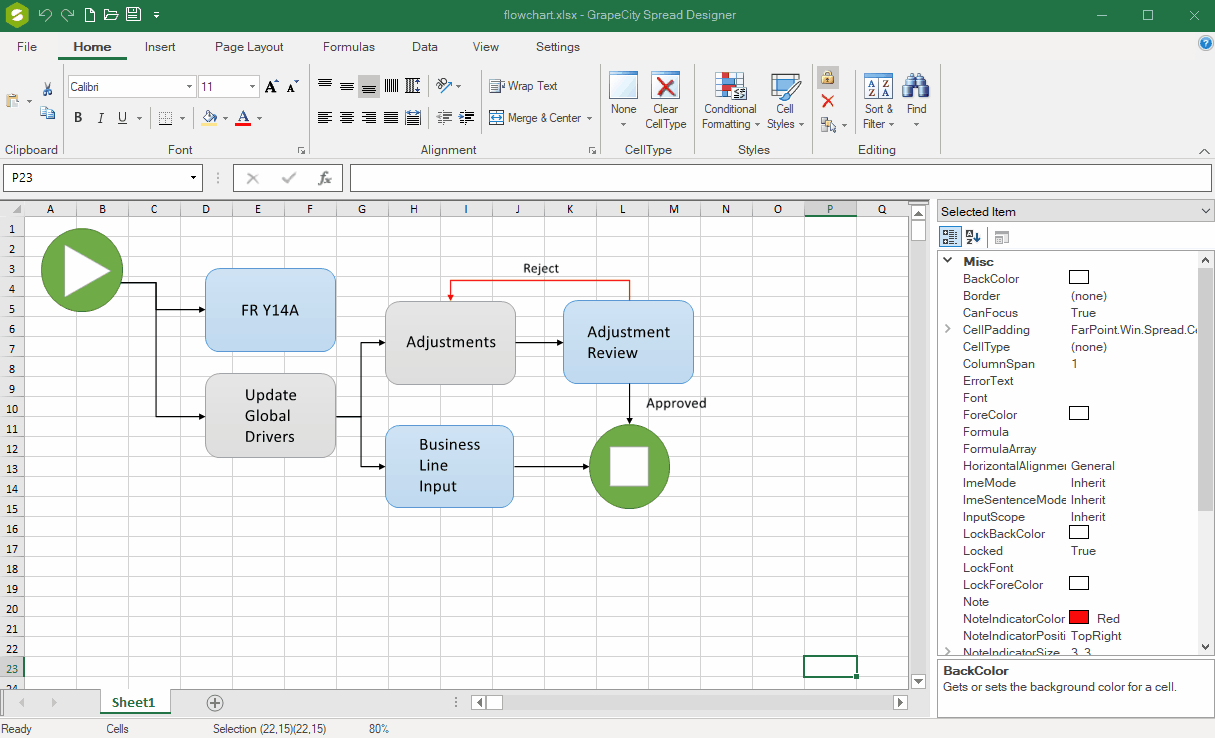Switch to the Page Layout tab

[249, 47]
